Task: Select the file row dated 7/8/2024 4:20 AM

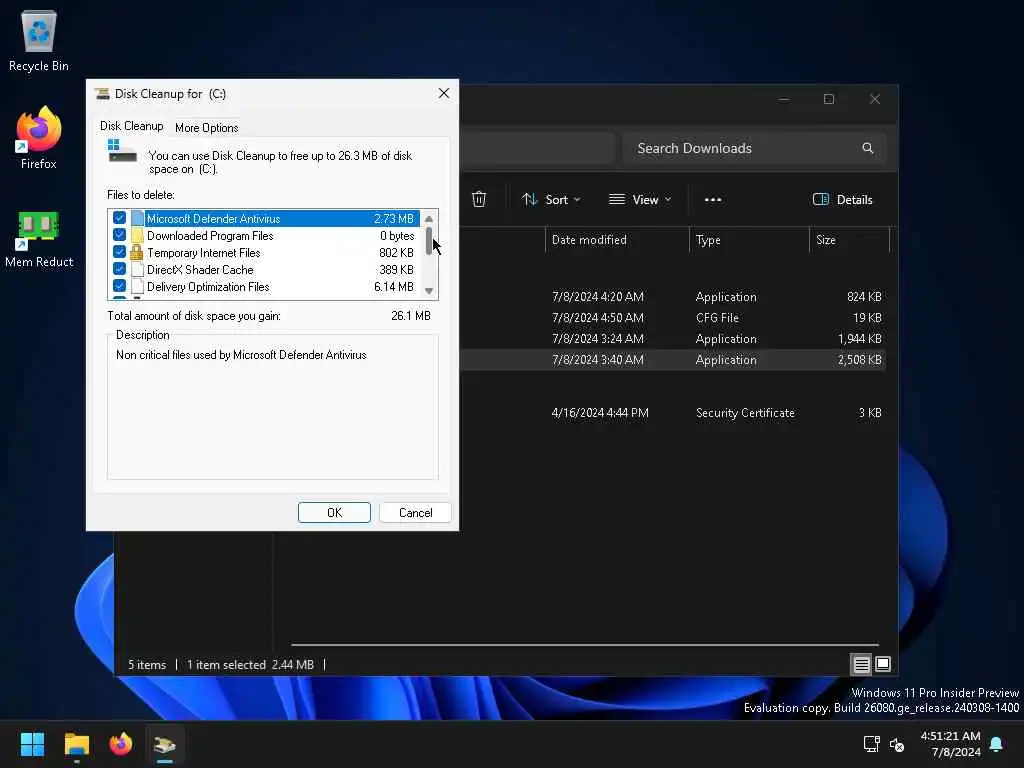Action: (x=673, y=296)
